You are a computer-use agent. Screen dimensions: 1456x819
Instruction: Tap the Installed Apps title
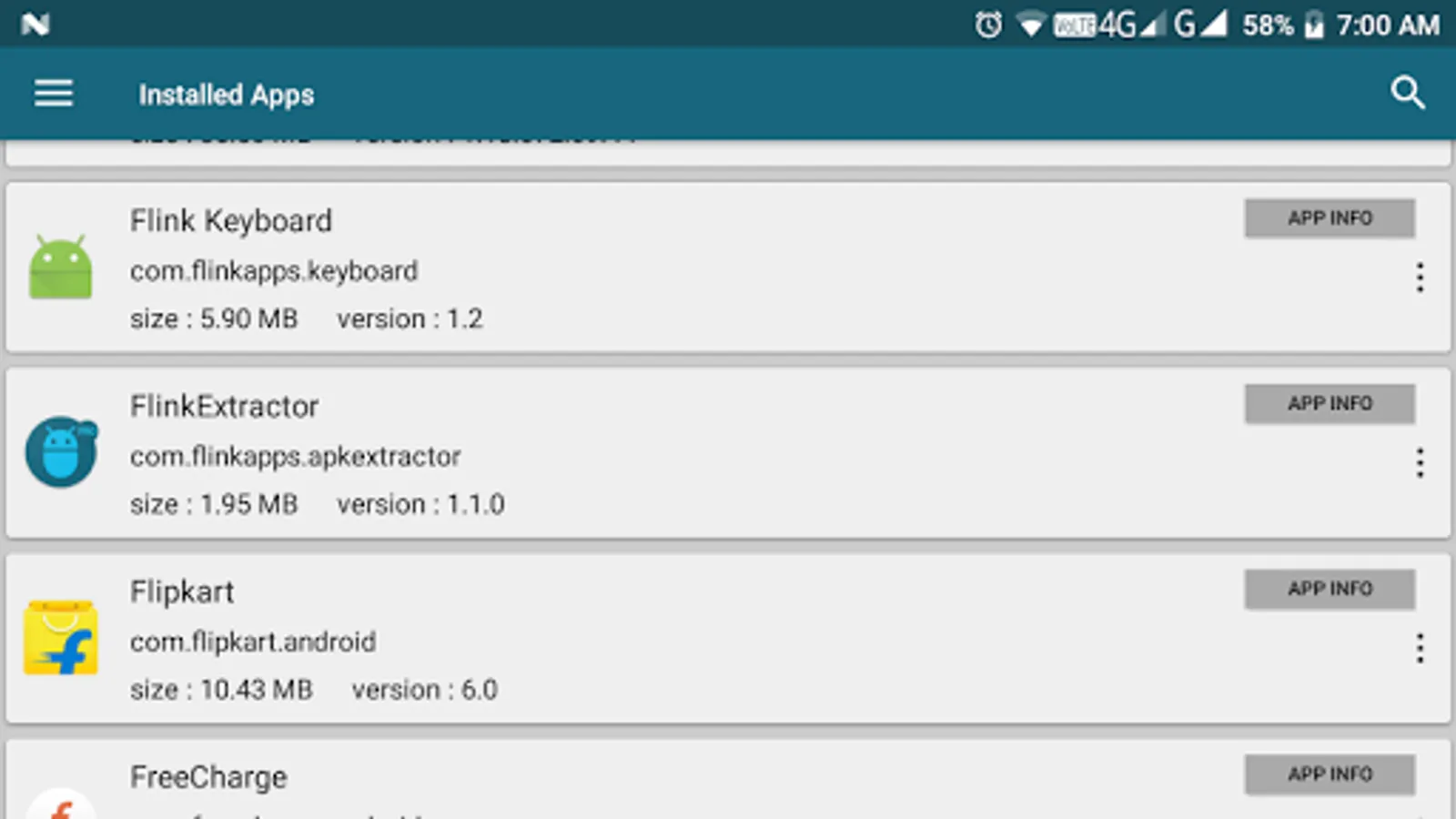click(x=227, y=95)
